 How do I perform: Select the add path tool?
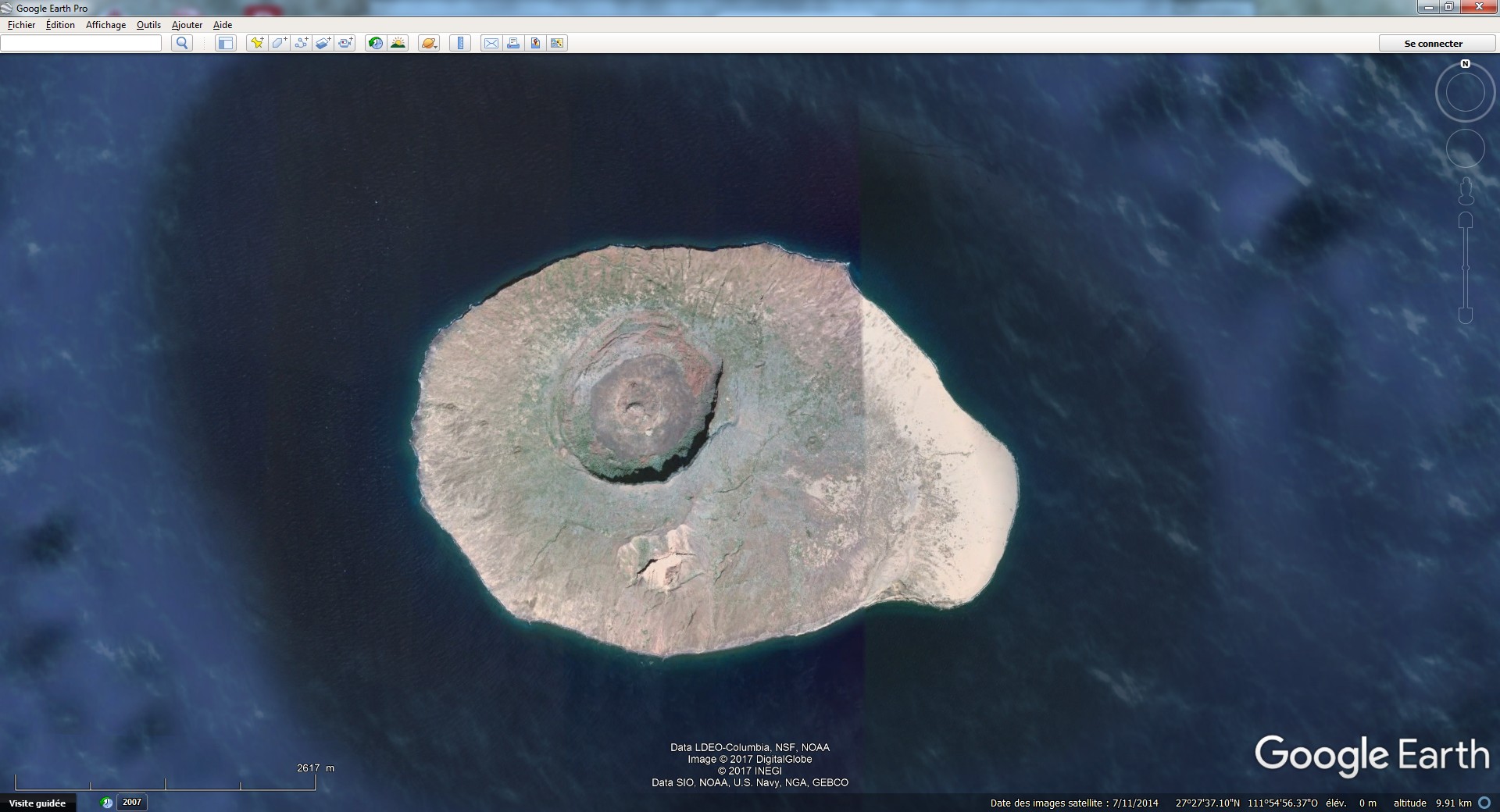[301, 43]
